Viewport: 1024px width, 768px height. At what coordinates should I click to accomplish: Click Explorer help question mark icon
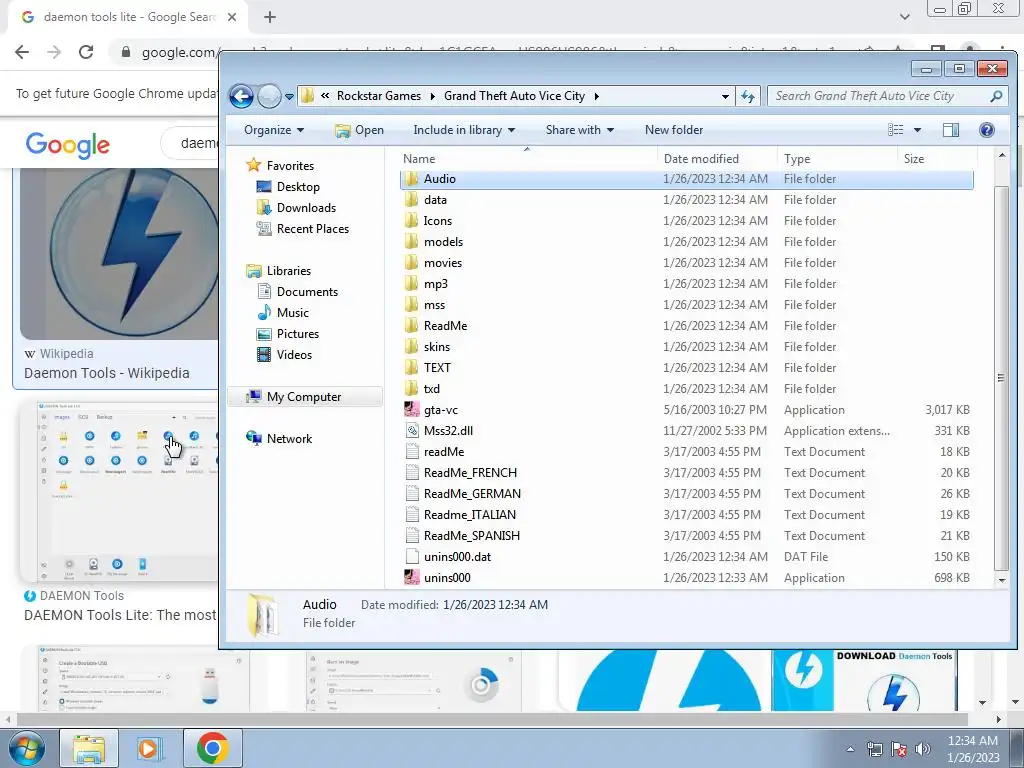[987, 130]
